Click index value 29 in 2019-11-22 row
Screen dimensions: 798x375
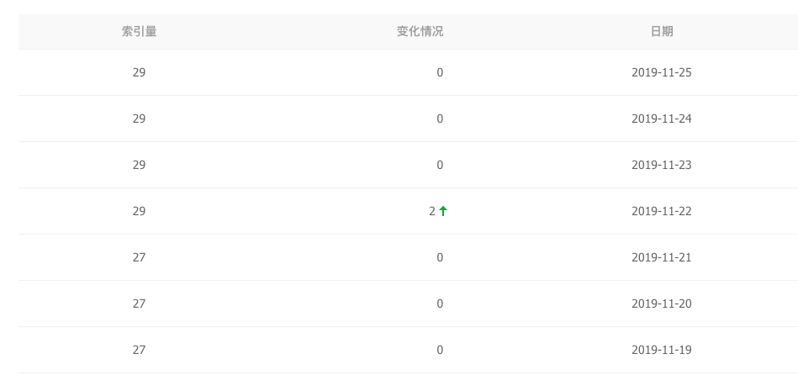(139, 211)
